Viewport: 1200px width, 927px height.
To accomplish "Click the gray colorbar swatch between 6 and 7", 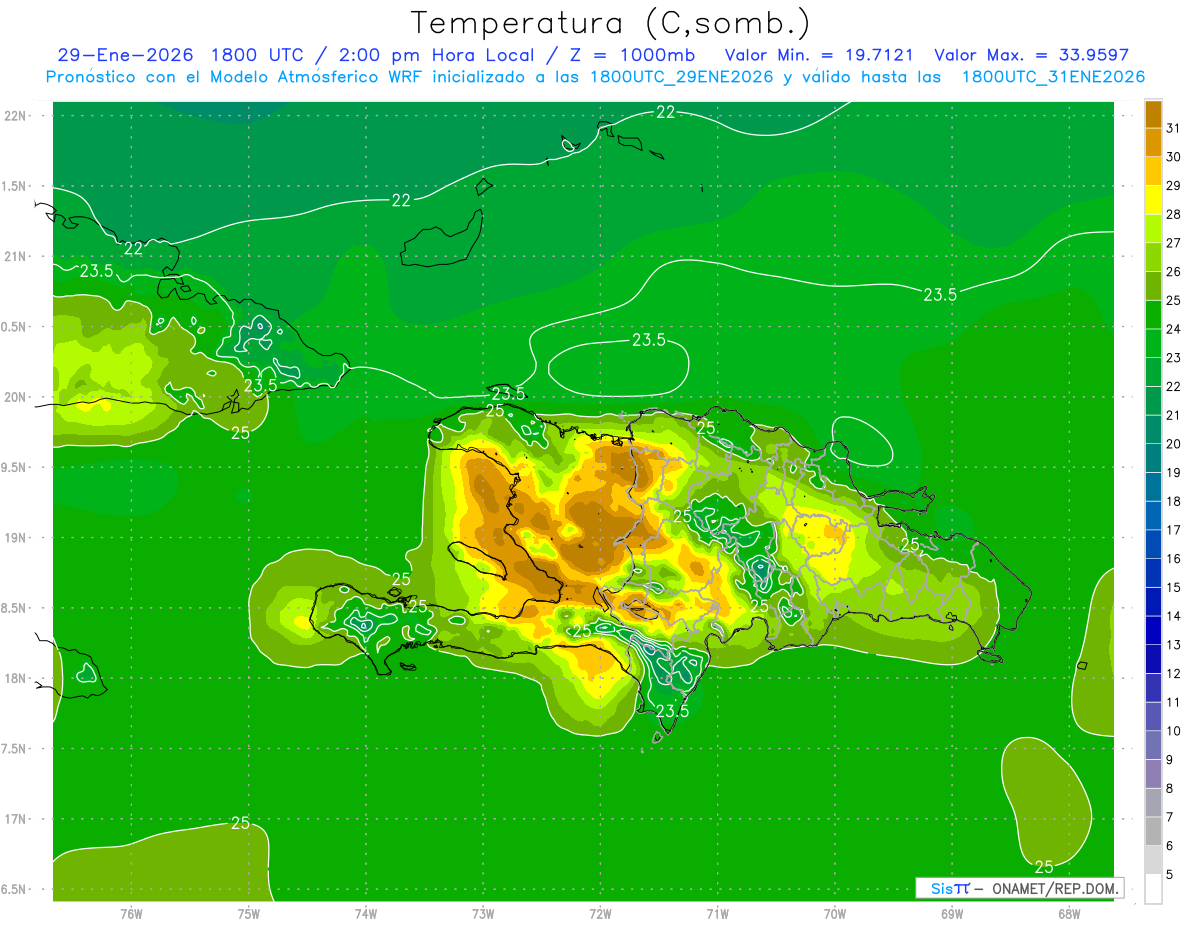I will [x=1153, y=831].
